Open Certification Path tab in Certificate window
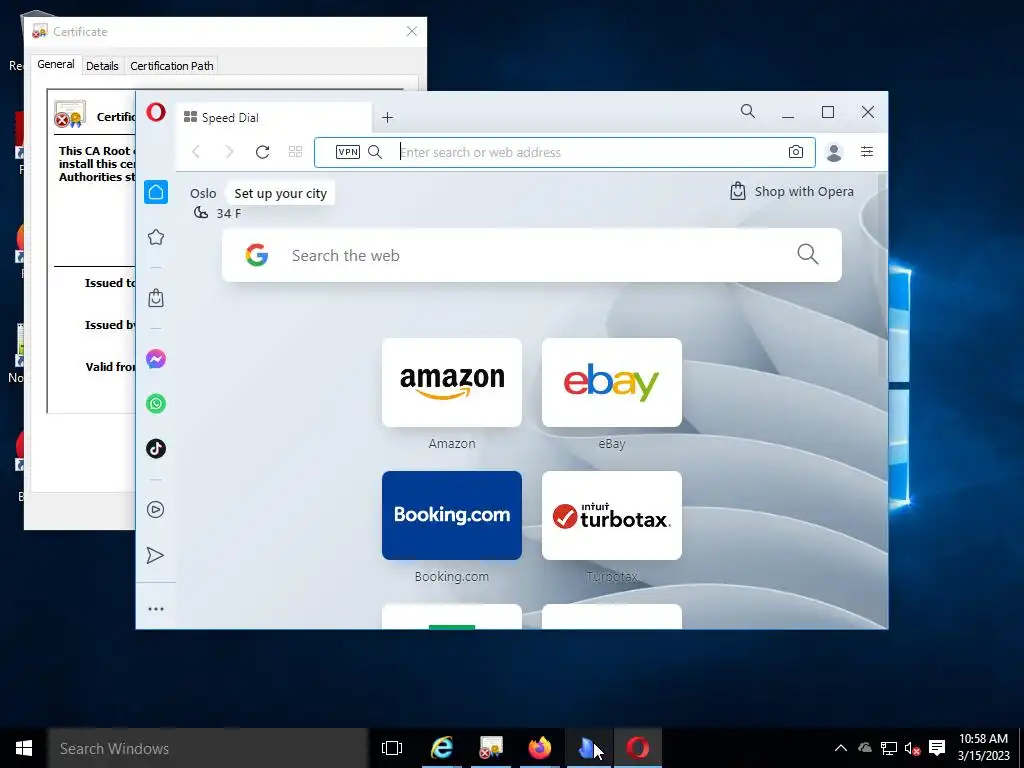Screen dimensions: 1024x768 tap(172, 65)
